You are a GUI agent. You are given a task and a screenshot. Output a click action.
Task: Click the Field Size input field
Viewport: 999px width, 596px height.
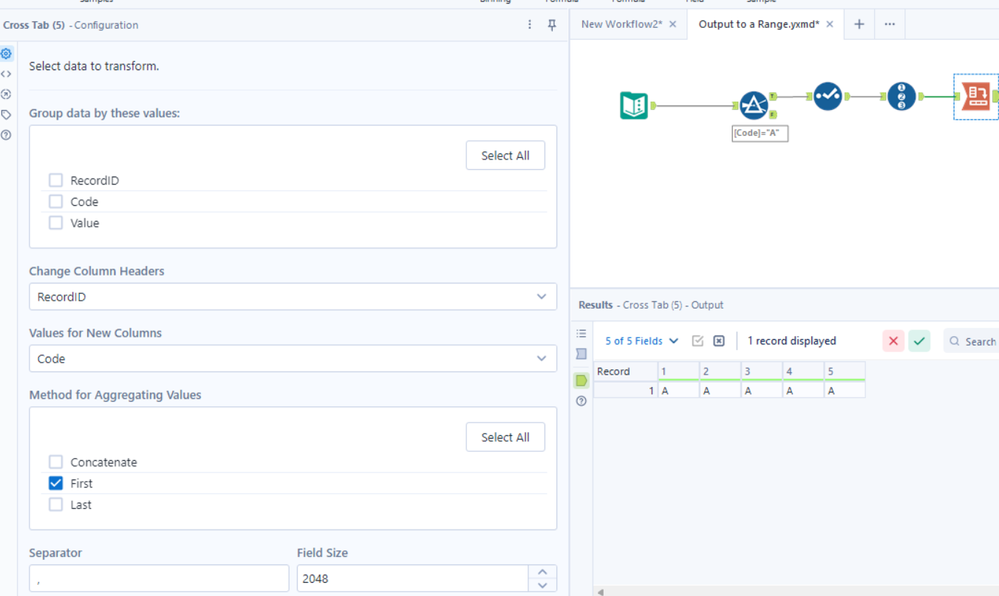[412, 578]
